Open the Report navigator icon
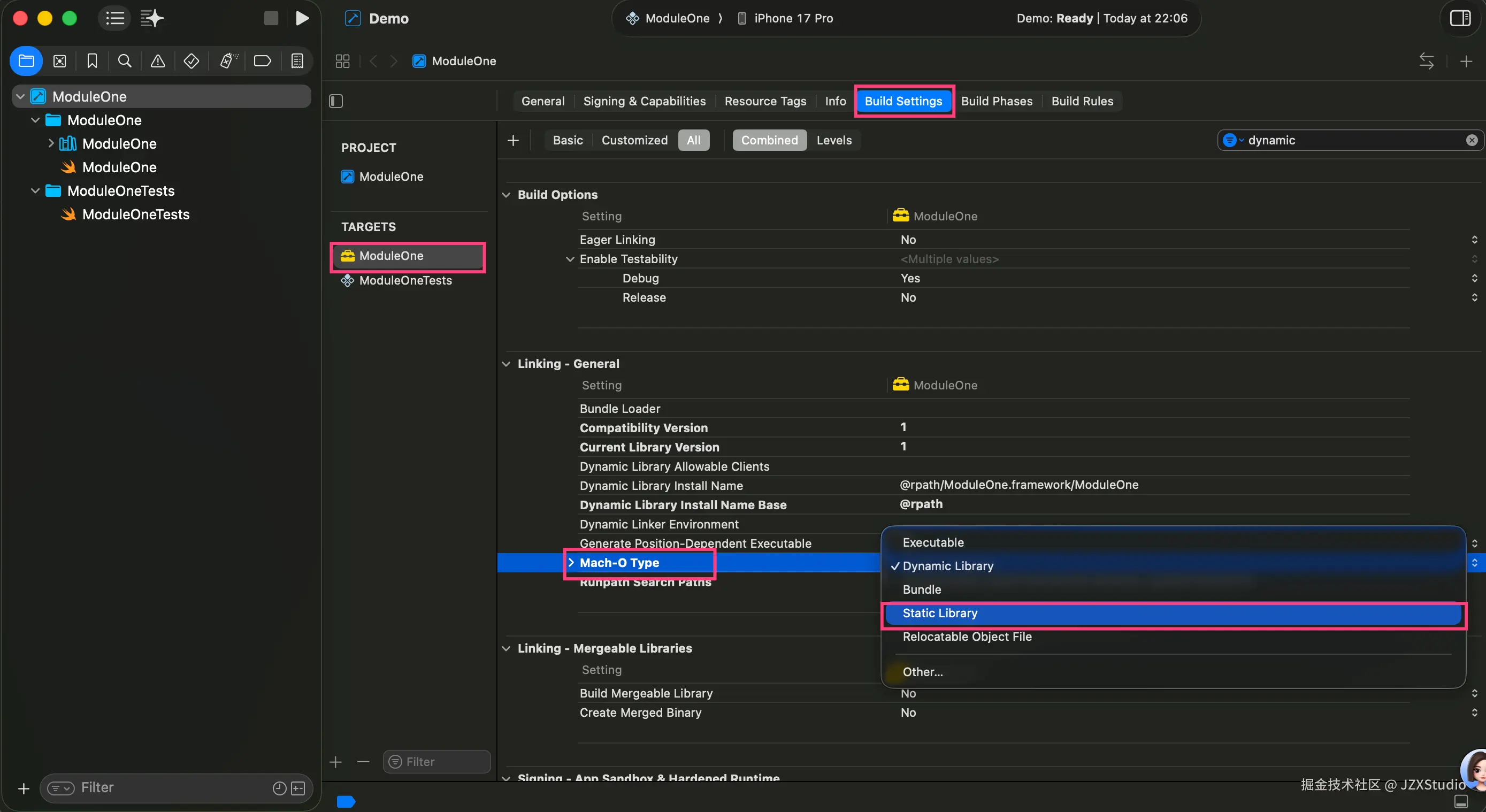The image size is (1486, 812). point(297,61)
